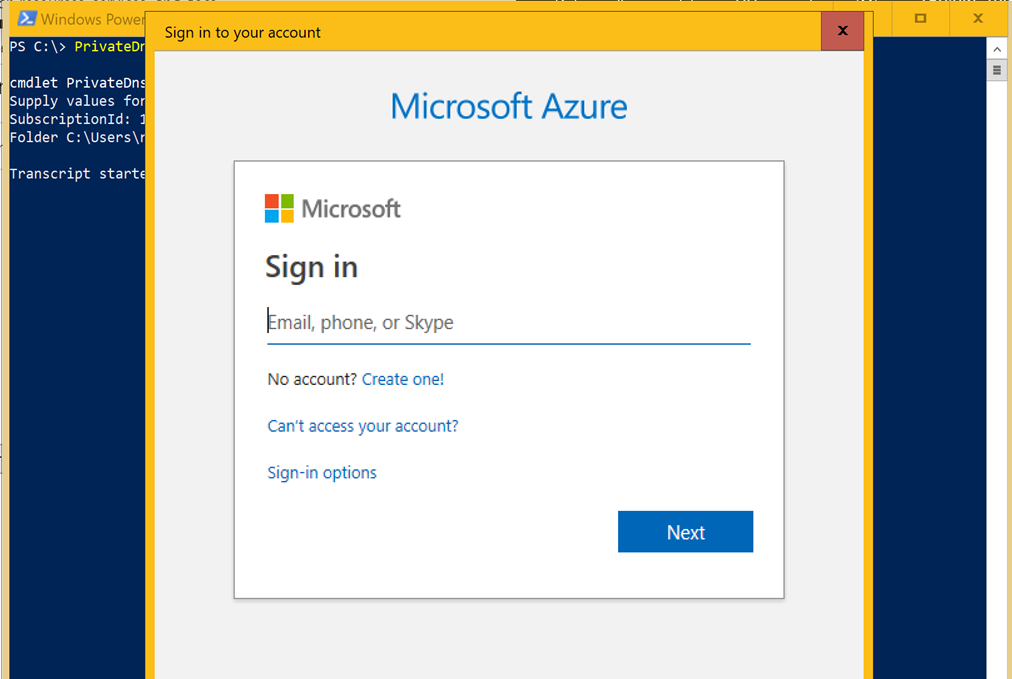This screenshot has height=679, width=1012.
Task: Close the Sign in to your account dialog
Action: [842, 31]
